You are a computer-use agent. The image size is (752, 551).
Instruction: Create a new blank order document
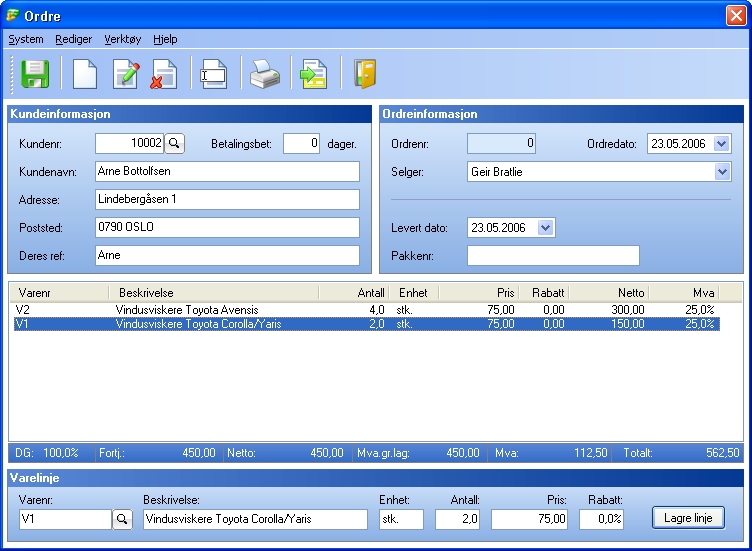pyautogui.click(x=86, y=75)
